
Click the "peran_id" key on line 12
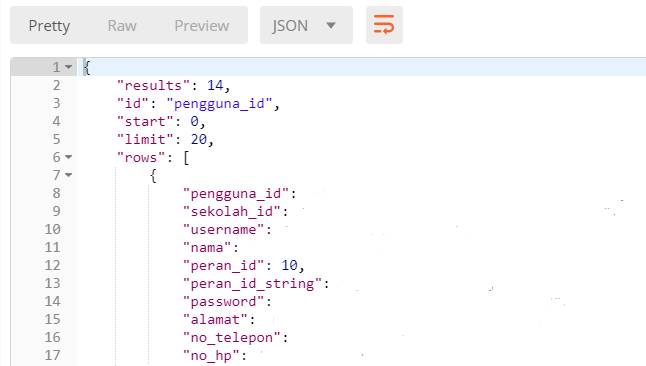(x=223, y=266)
